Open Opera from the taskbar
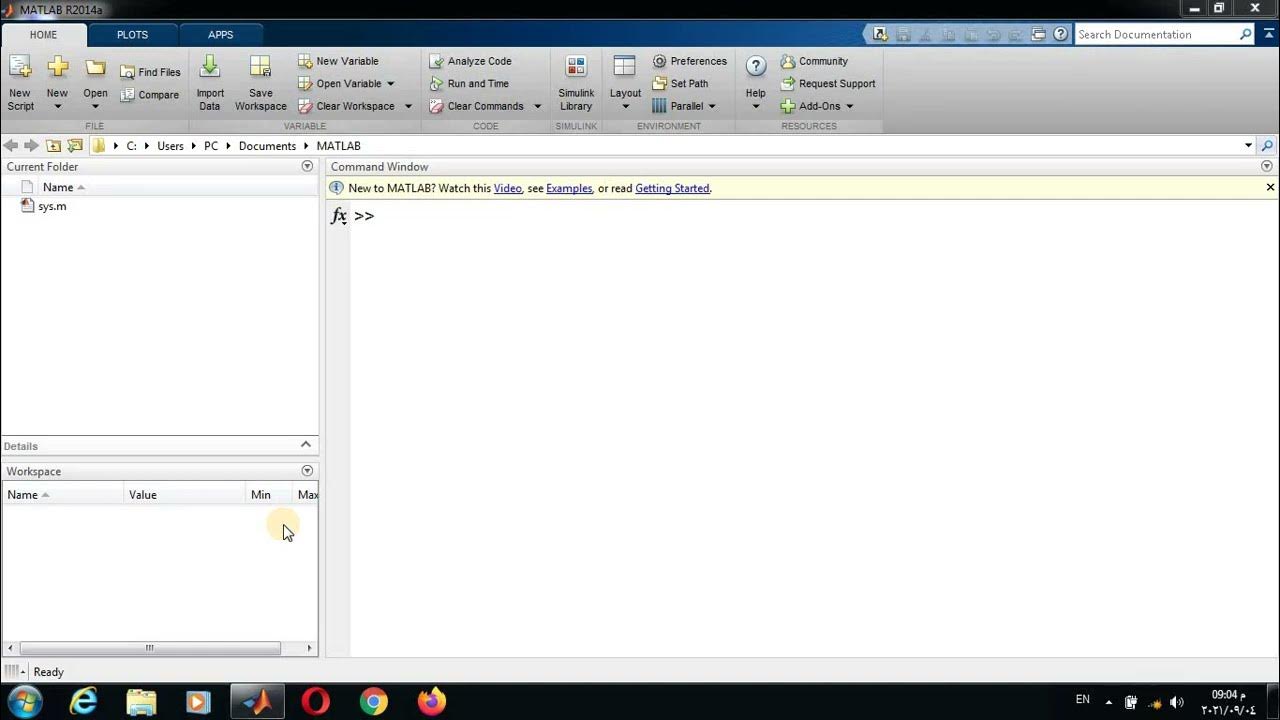The width and height of the screenshot is (1280, 720). pos(315,701)
